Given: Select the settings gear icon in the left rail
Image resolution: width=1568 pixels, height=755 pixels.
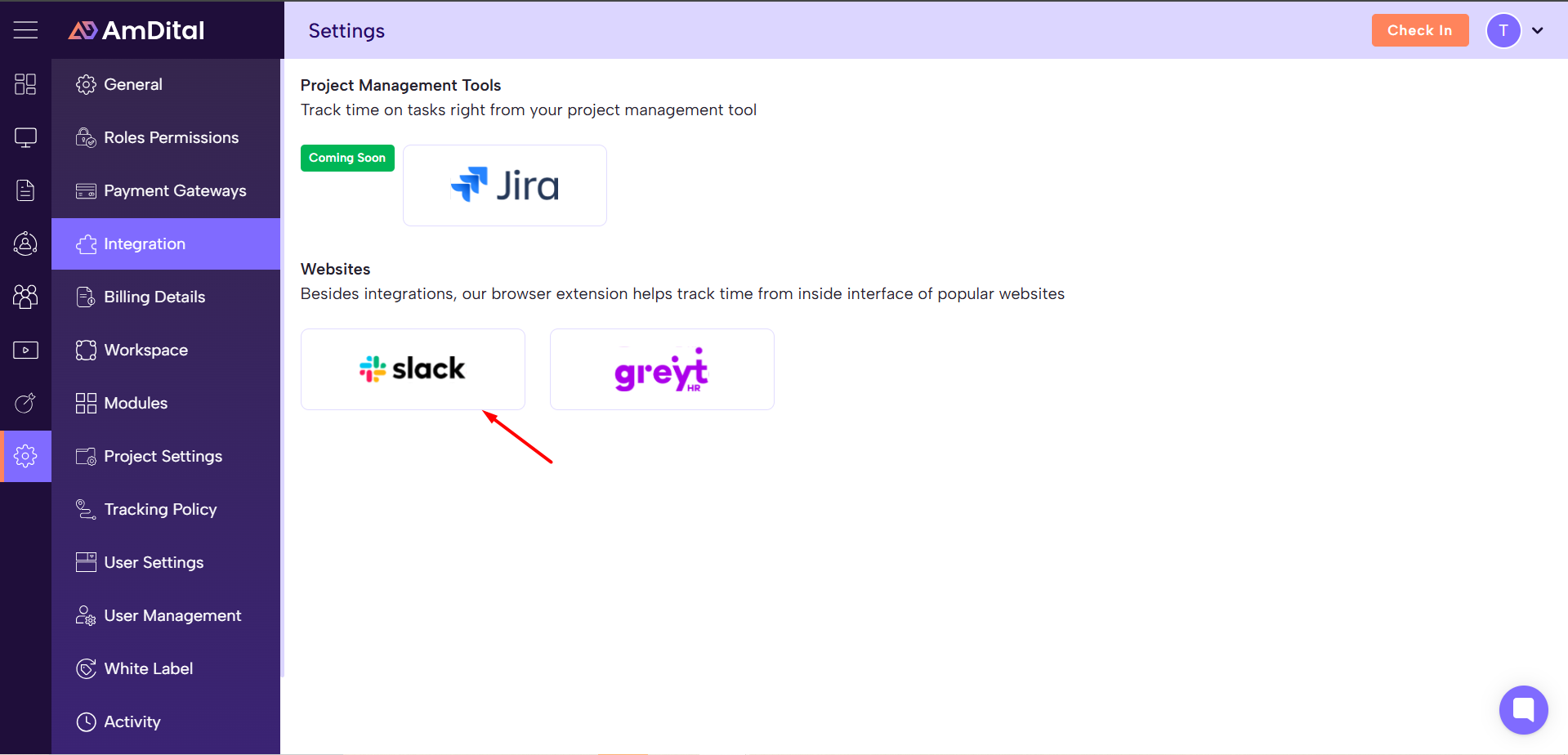Looking at the screenshot, I should click(25, 456).
